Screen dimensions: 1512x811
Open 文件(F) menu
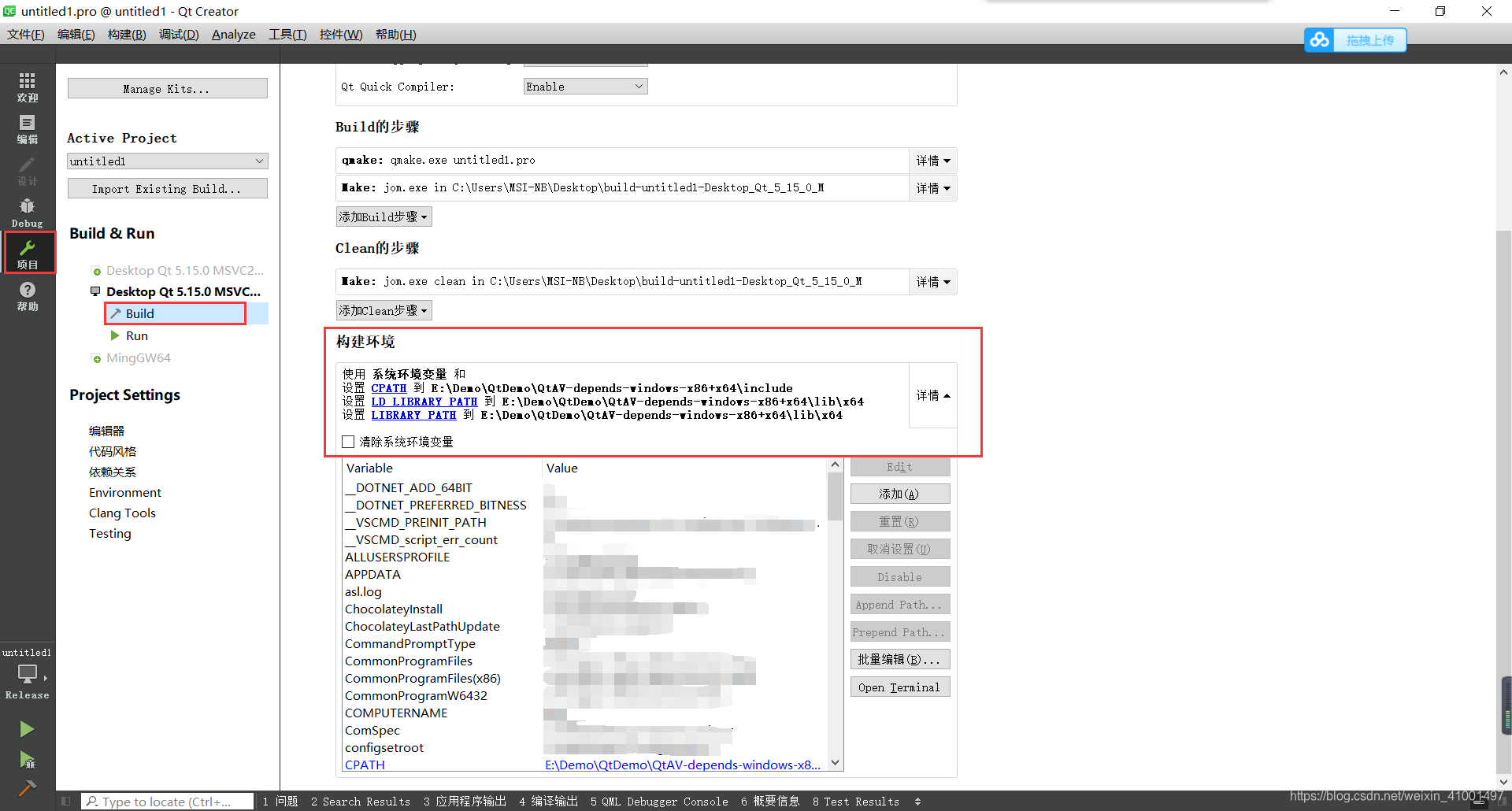tap(25, 35)
